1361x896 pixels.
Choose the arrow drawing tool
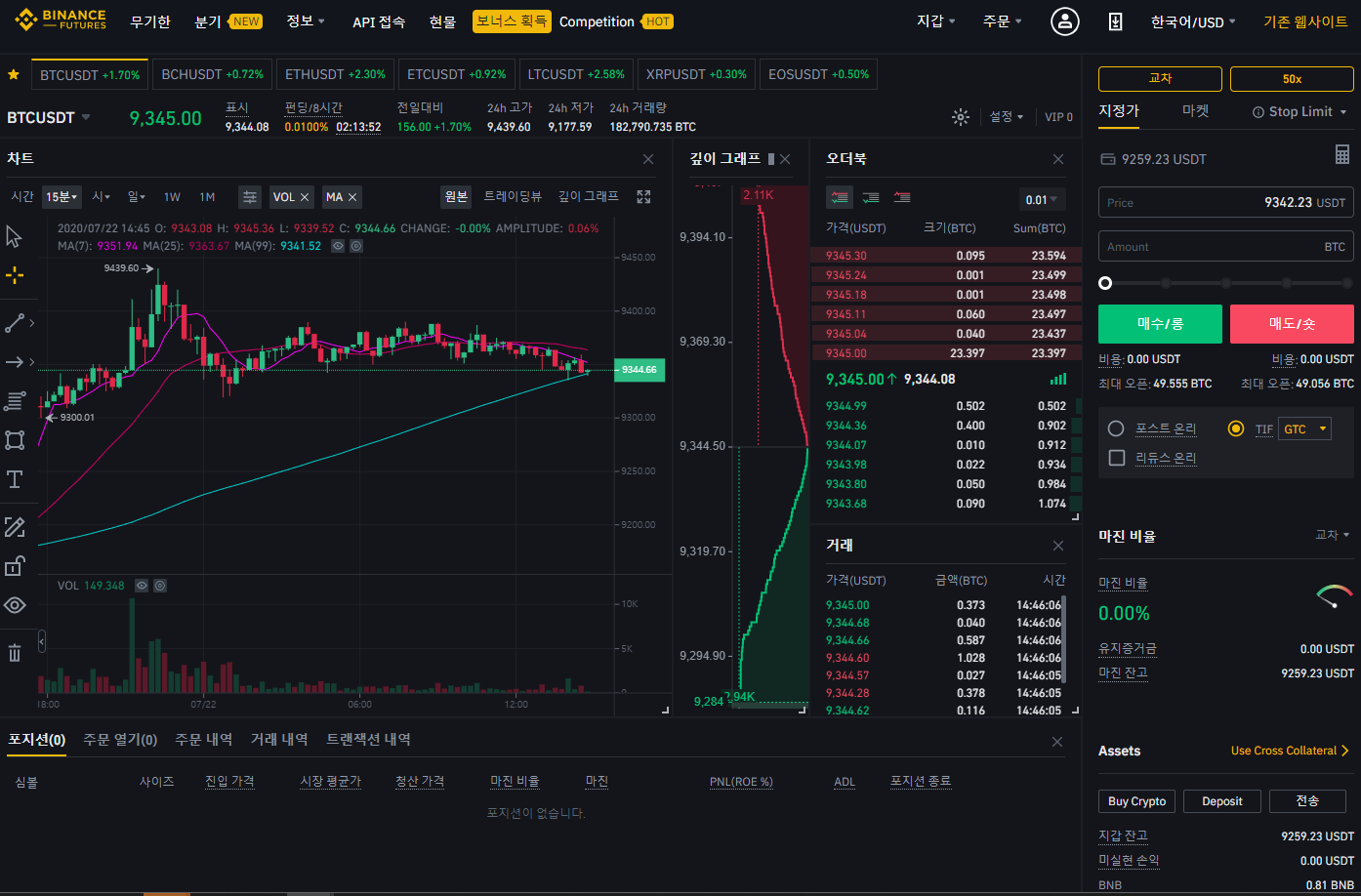(14, 362)
